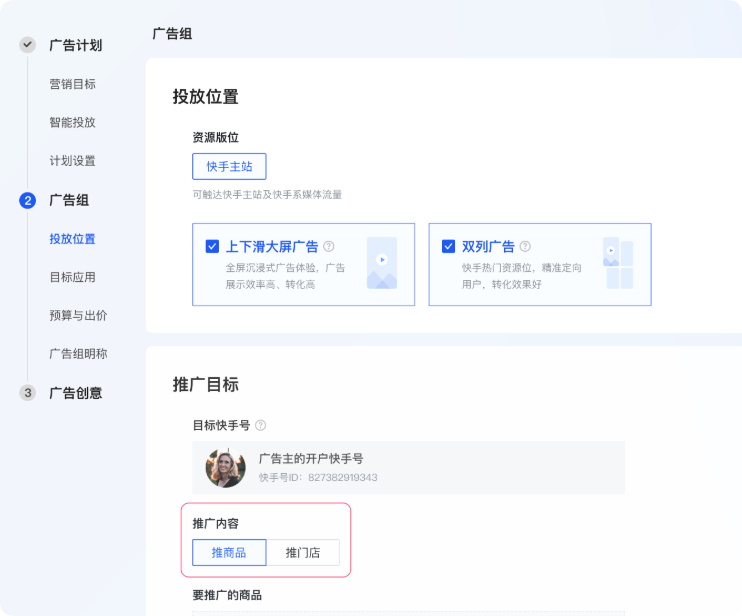
Task: Jump to 广告组明称 section in sidebar
Action: (78, 354)
